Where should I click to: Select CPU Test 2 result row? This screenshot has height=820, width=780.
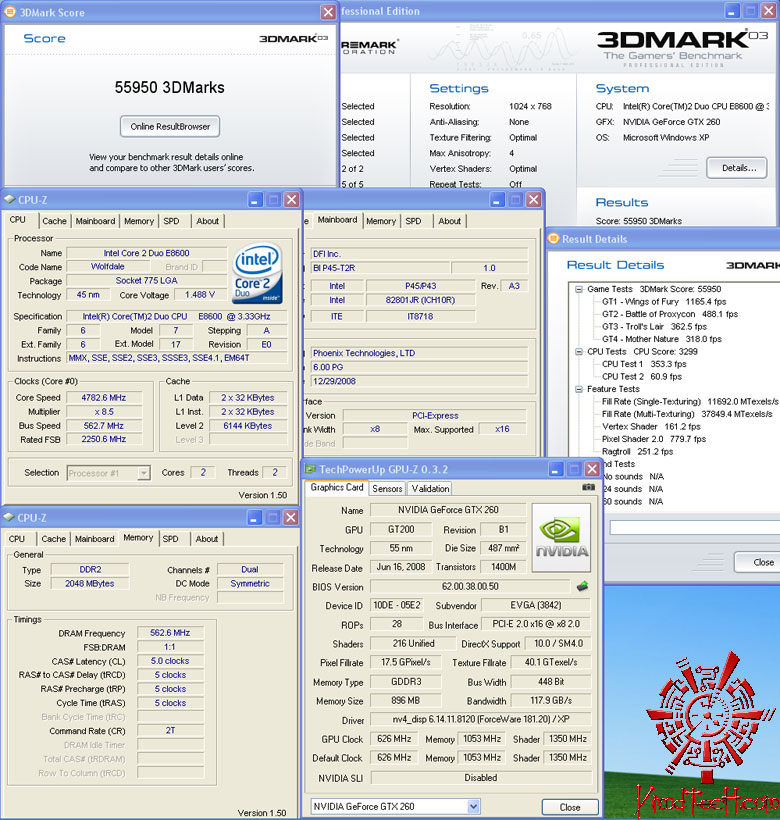(642, 377)
